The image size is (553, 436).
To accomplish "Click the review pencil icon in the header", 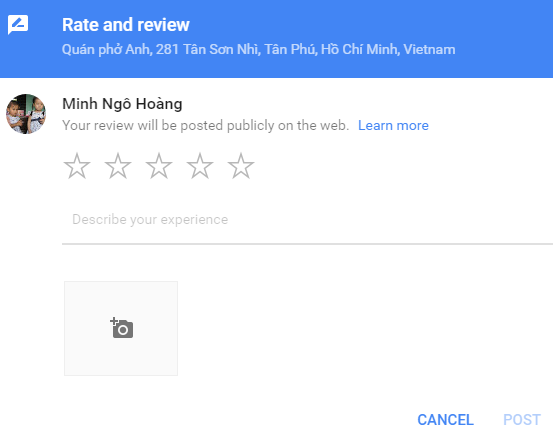I will [18, 25].
